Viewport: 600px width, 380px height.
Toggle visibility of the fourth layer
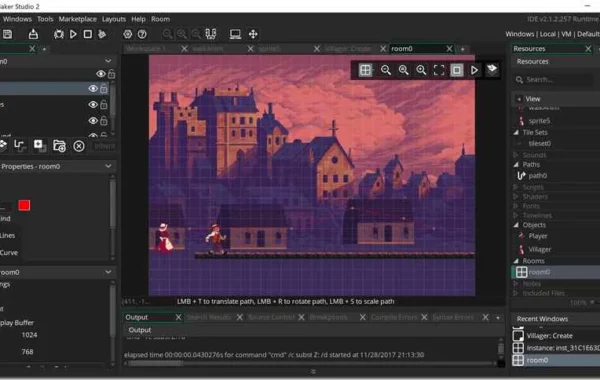[x=93, y=121]
